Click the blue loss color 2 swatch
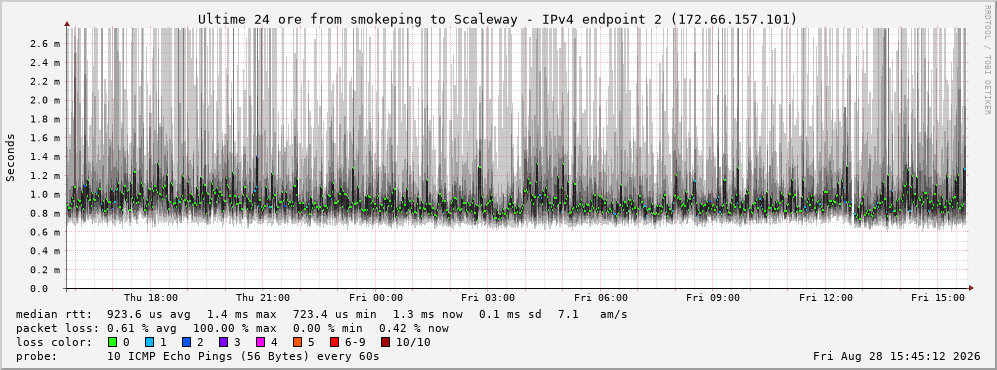The width and height of the screenshot is (997, 370). tap(186, 342)
